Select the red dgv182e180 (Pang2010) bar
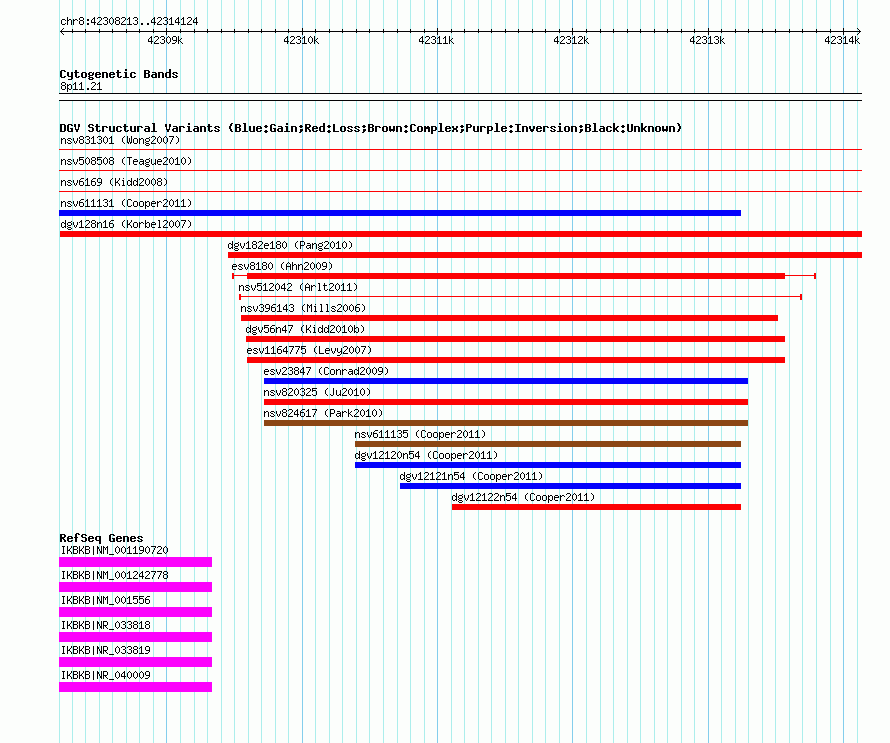The width and height of the screenshot is (890, 743). (x=545, y=255)
